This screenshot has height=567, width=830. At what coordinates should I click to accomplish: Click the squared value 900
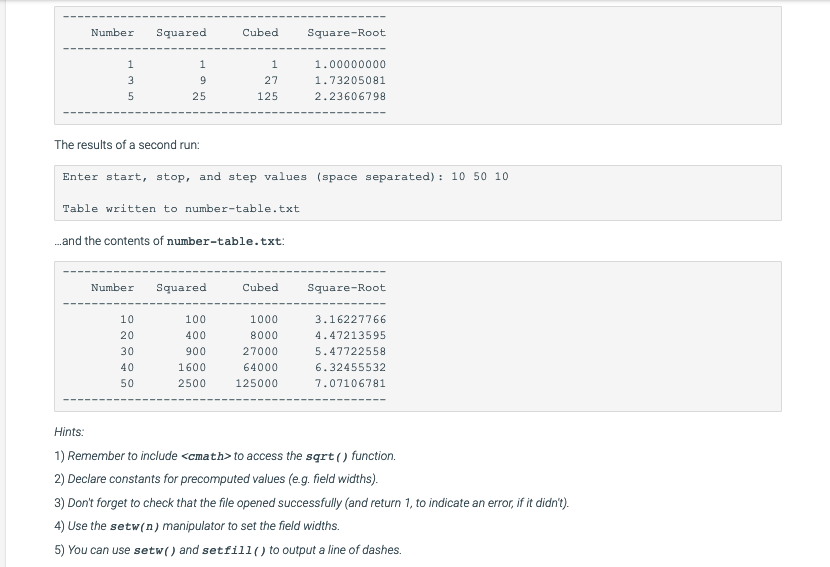click(195, 352)
